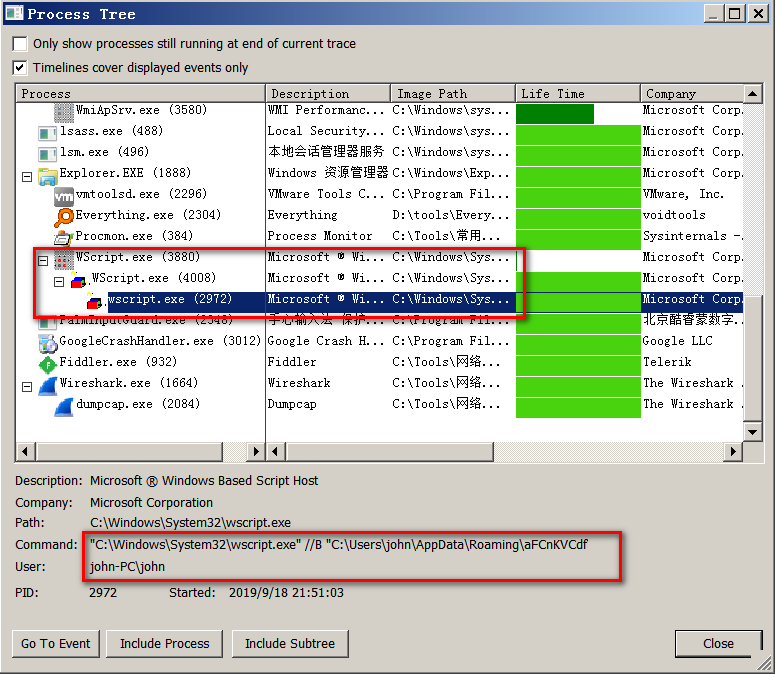Click the Explorer.EXE folder icon
This screenshot has height=674, width=776.
tap(48, 175)
